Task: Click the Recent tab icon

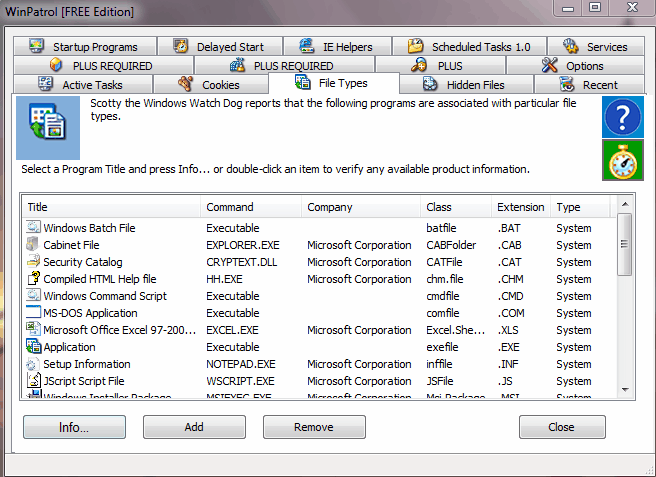Action: (567, 84)
